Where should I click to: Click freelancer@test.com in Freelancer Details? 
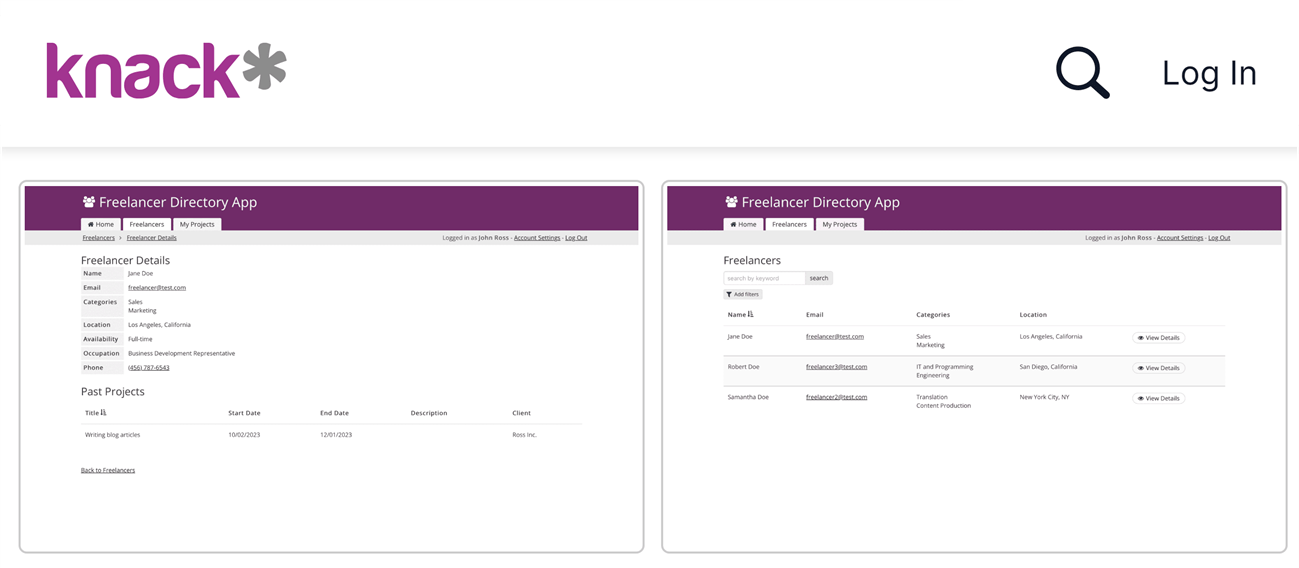(x=157, y=288)
